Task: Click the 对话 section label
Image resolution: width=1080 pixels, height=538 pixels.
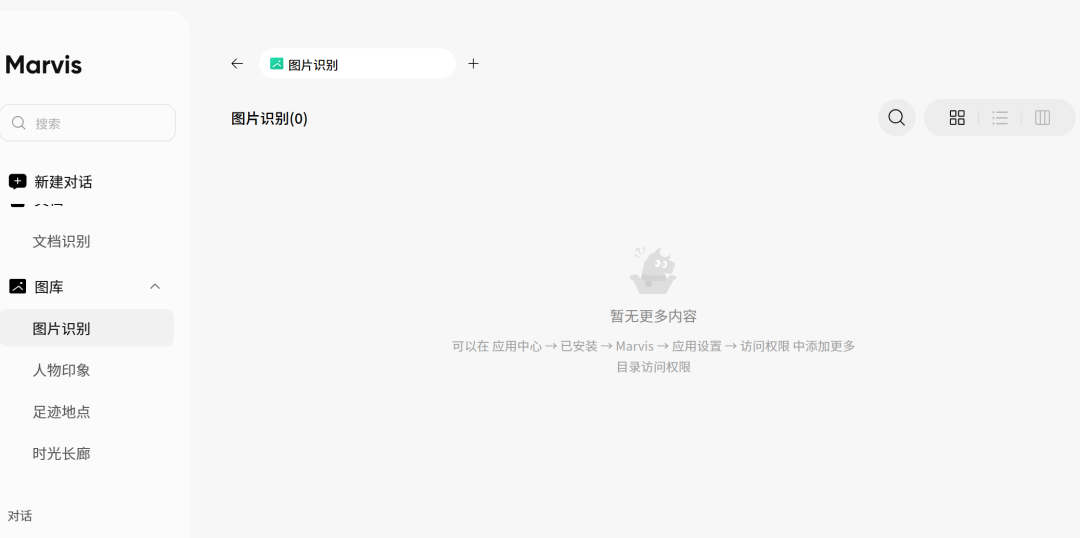Action: coord(20,516)
